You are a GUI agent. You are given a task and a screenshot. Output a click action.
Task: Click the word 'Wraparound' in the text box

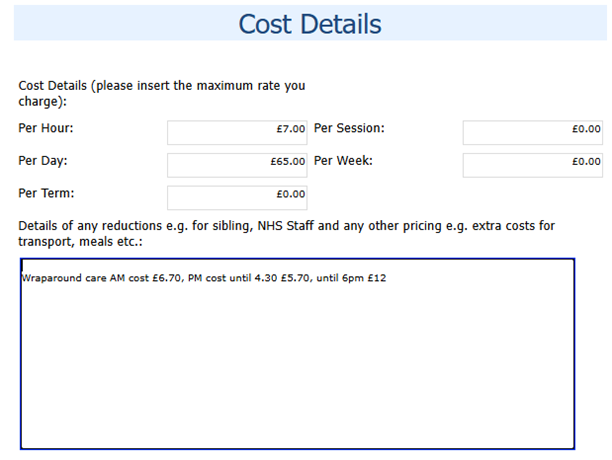(48, 278)
